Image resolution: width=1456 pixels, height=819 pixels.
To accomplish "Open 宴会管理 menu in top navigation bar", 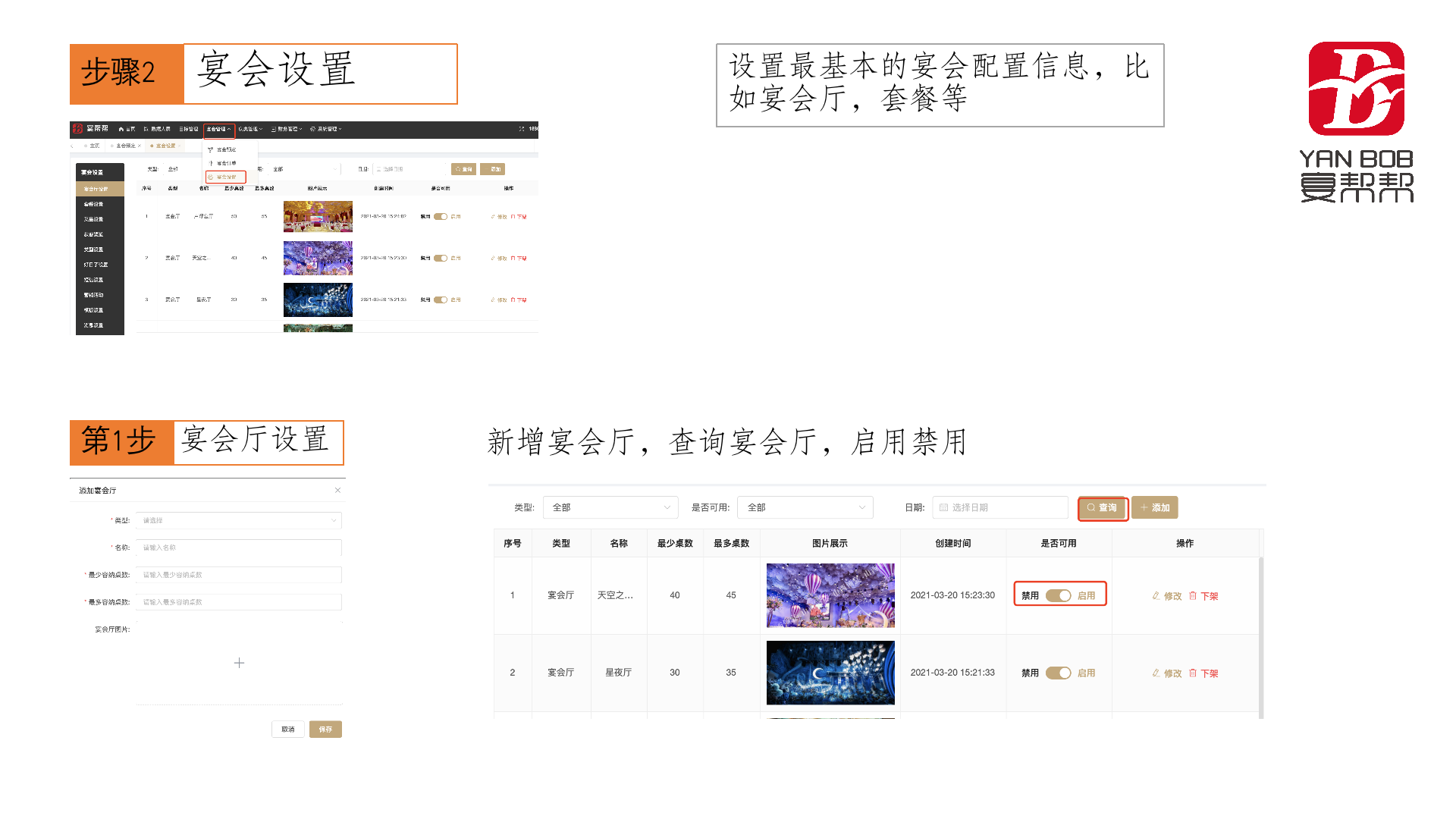I will tap(218, 130).
